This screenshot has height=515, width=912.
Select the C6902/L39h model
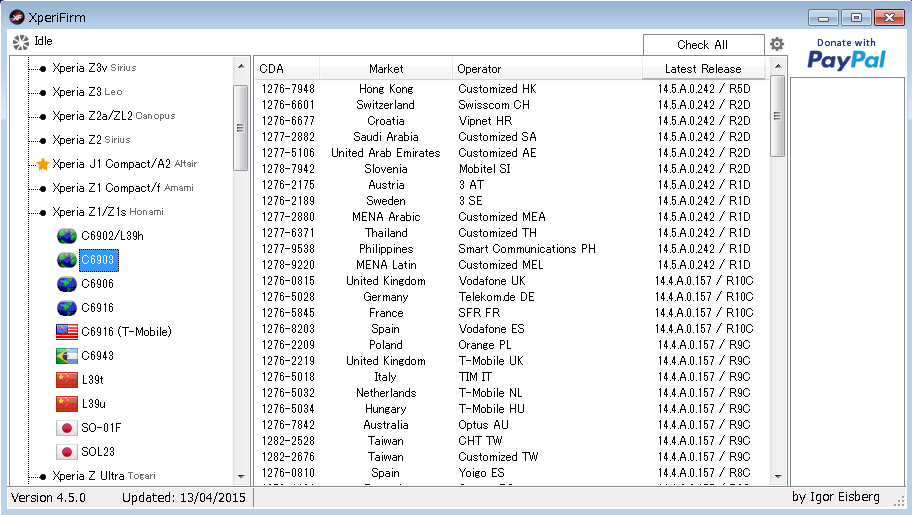click(112, 236)
